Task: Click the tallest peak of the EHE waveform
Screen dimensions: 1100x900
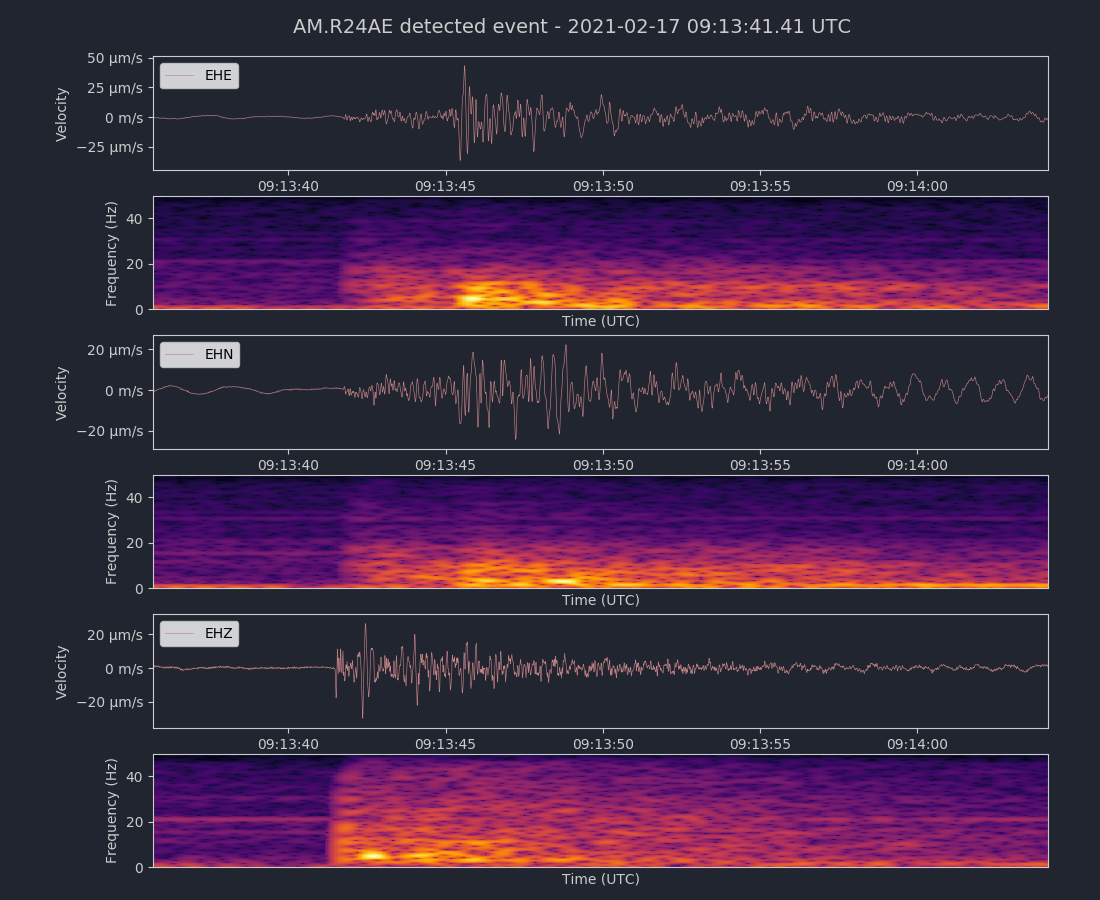Action: pos(464,68)
